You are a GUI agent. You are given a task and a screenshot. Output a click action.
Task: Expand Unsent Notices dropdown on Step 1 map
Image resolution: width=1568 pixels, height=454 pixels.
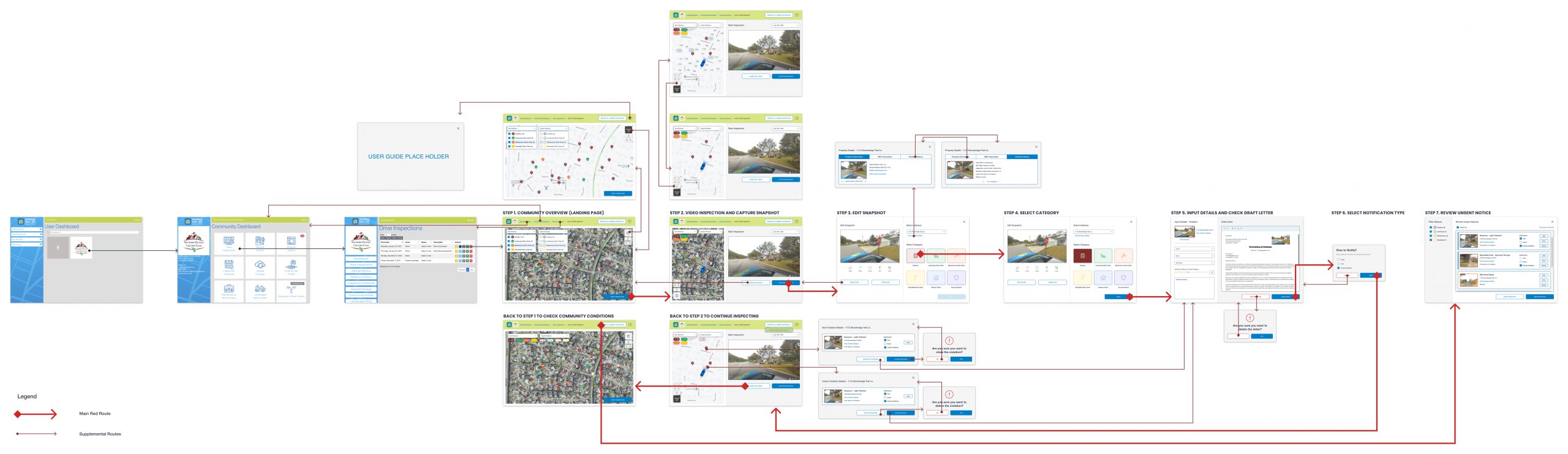pyautogui.click(x=553, y=231)
